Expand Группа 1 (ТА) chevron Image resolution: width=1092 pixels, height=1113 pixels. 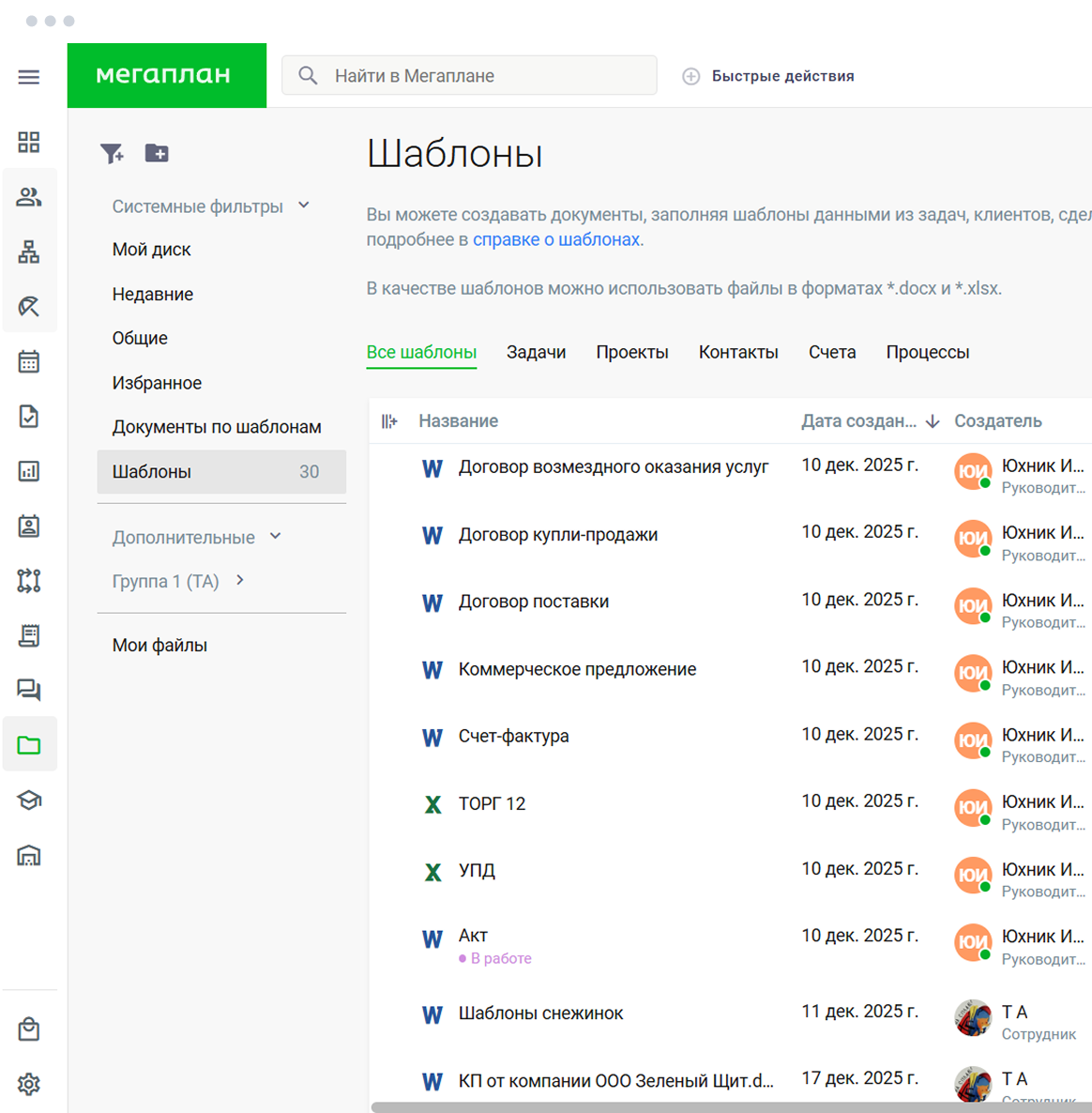coord(240,580)
